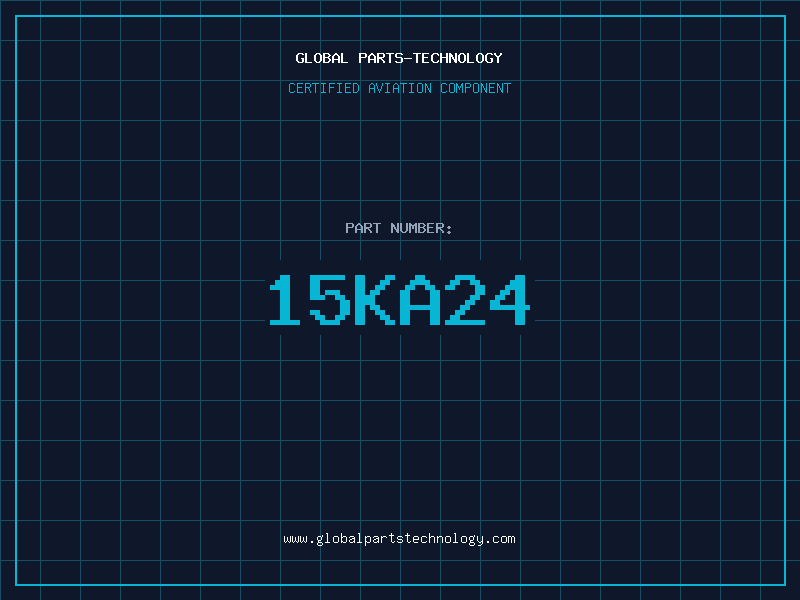Open the www.globalpartstechnology.com link
Image resolution: width=800 pixels, height=600 pixels.
[x=399, y=539]
